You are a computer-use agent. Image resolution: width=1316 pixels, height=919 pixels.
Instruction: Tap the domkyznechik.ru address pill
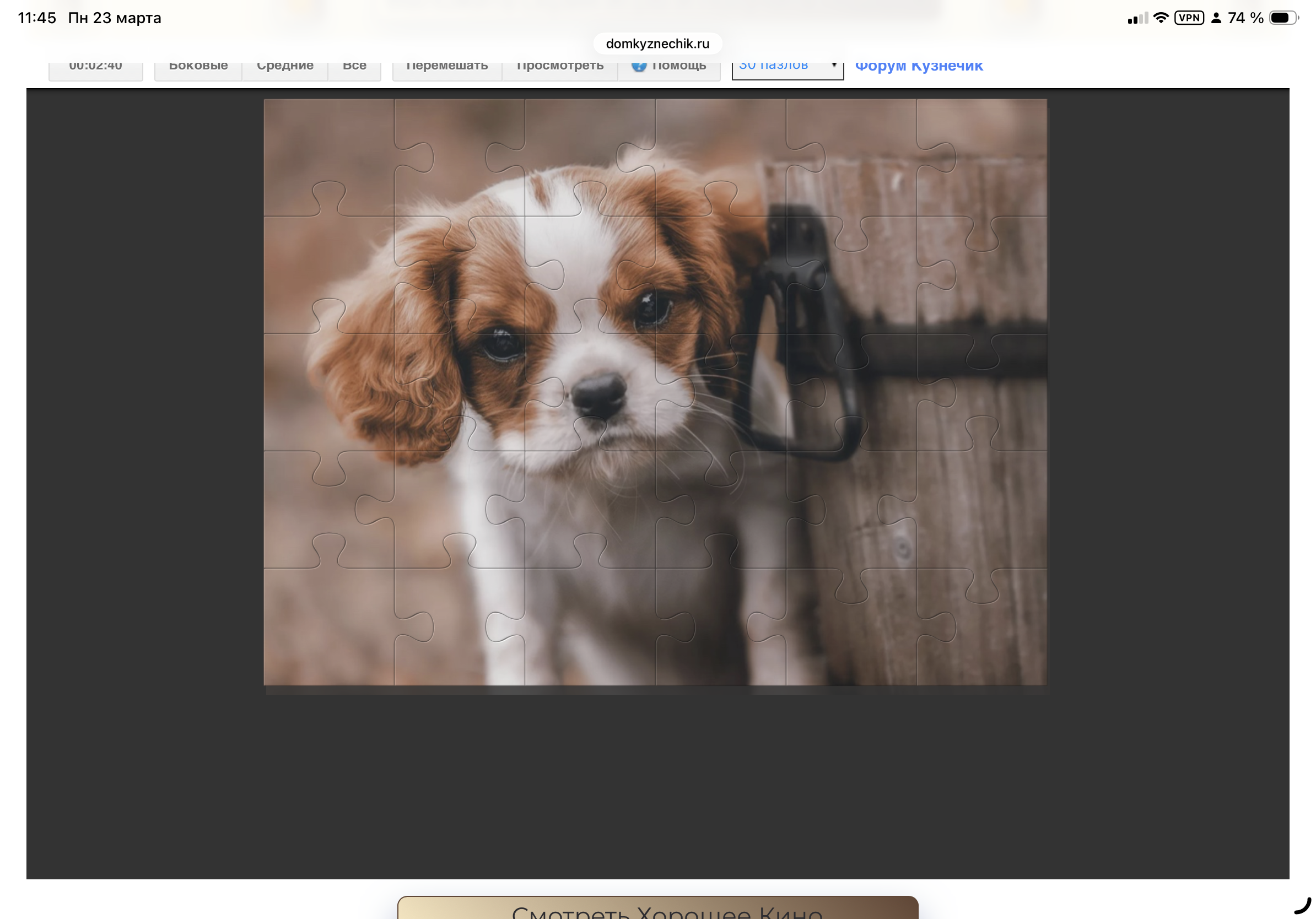pyautogui.click(x=657, y=44)
